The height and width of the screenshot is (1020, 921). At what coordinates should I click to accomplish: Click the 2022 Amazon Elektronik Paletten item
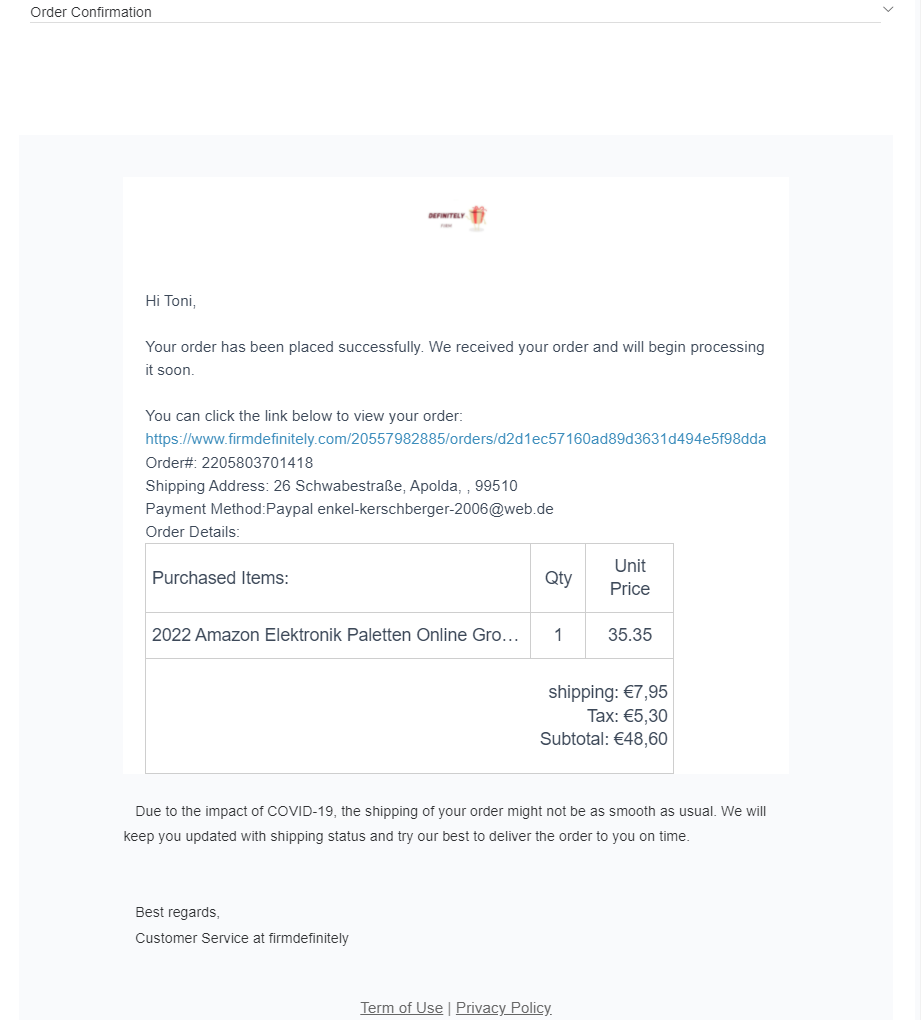336,635
